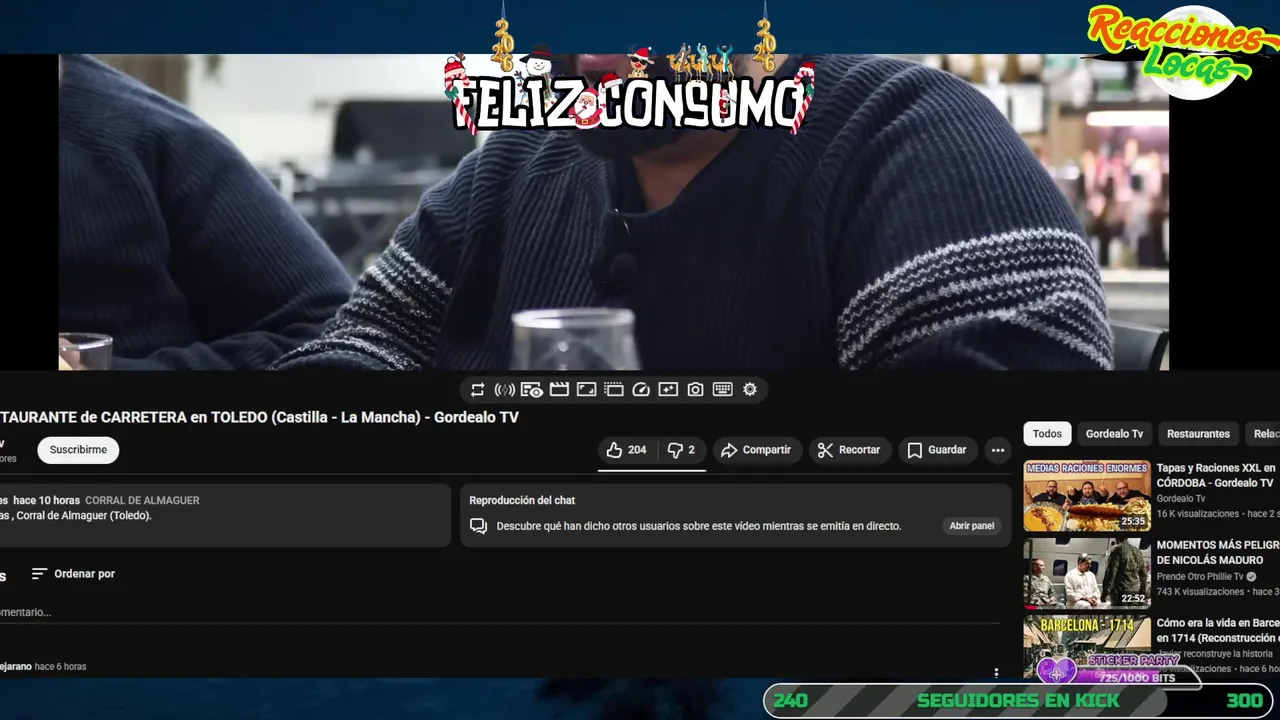Select the Todos filter chip
The image size is (1280, 720).
tap(1047, 434)
